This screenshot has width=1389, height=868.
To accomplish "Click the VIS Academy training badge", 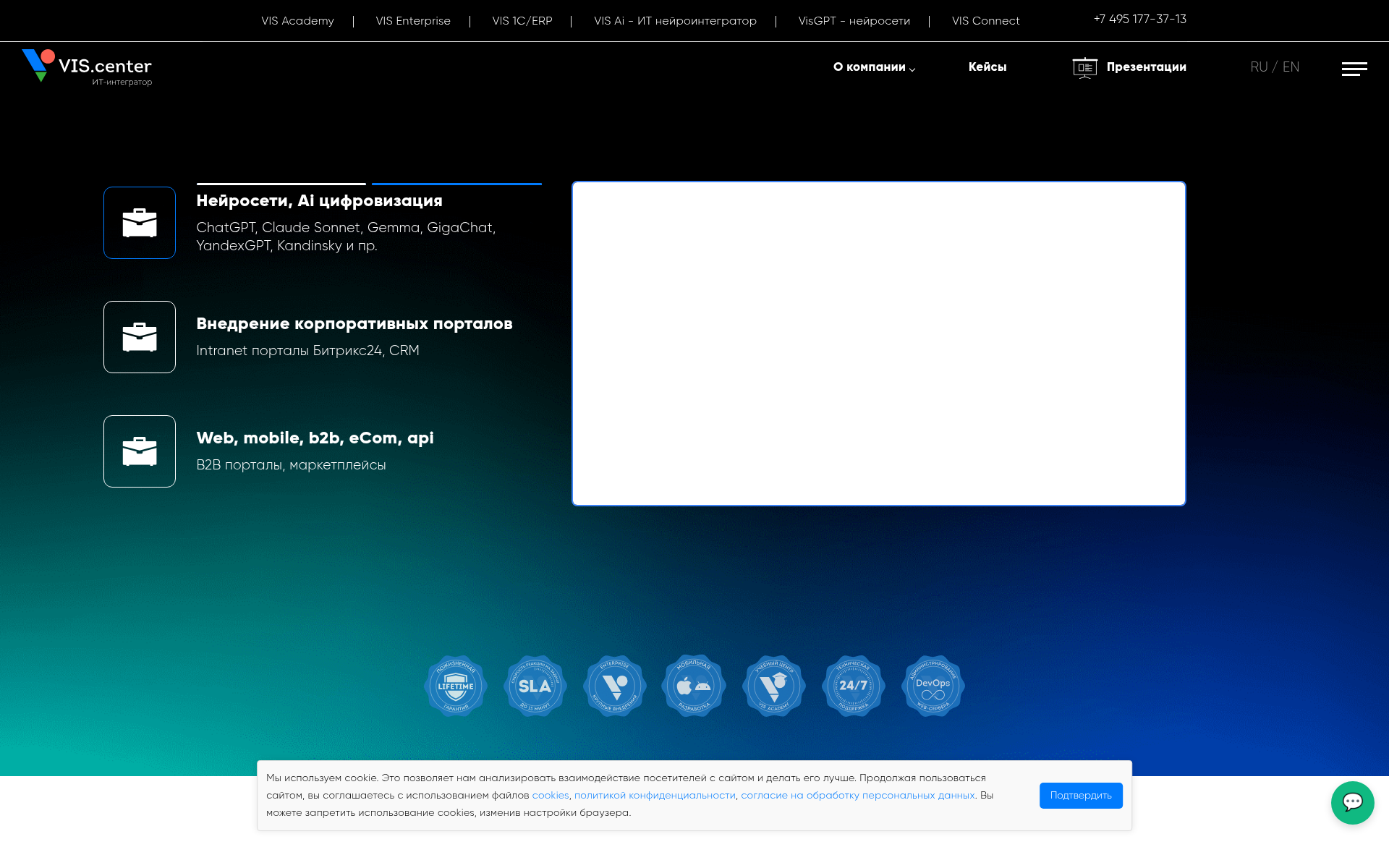I will click(x=774, y=686).
